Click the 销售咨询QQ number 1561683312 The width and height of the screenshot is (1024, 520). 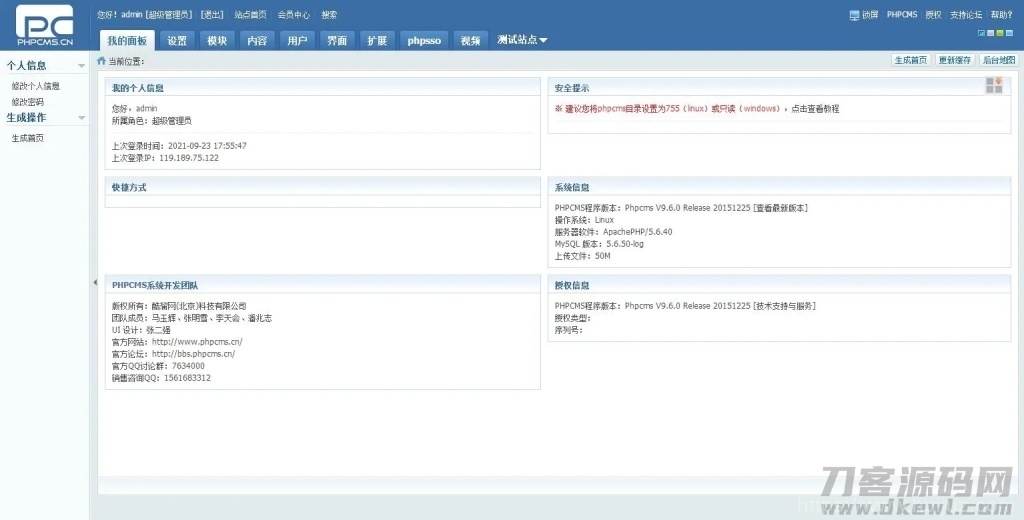tap(187, 378)
